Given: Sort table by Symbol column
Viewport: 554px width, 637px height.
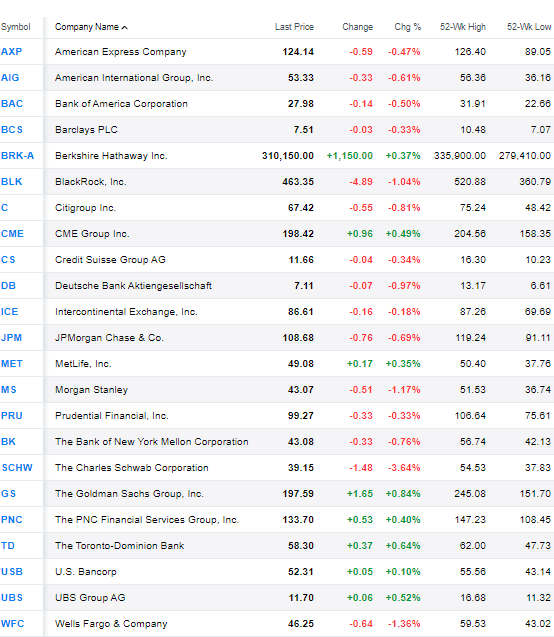Looking at the screenshot, I should (15, 27).
